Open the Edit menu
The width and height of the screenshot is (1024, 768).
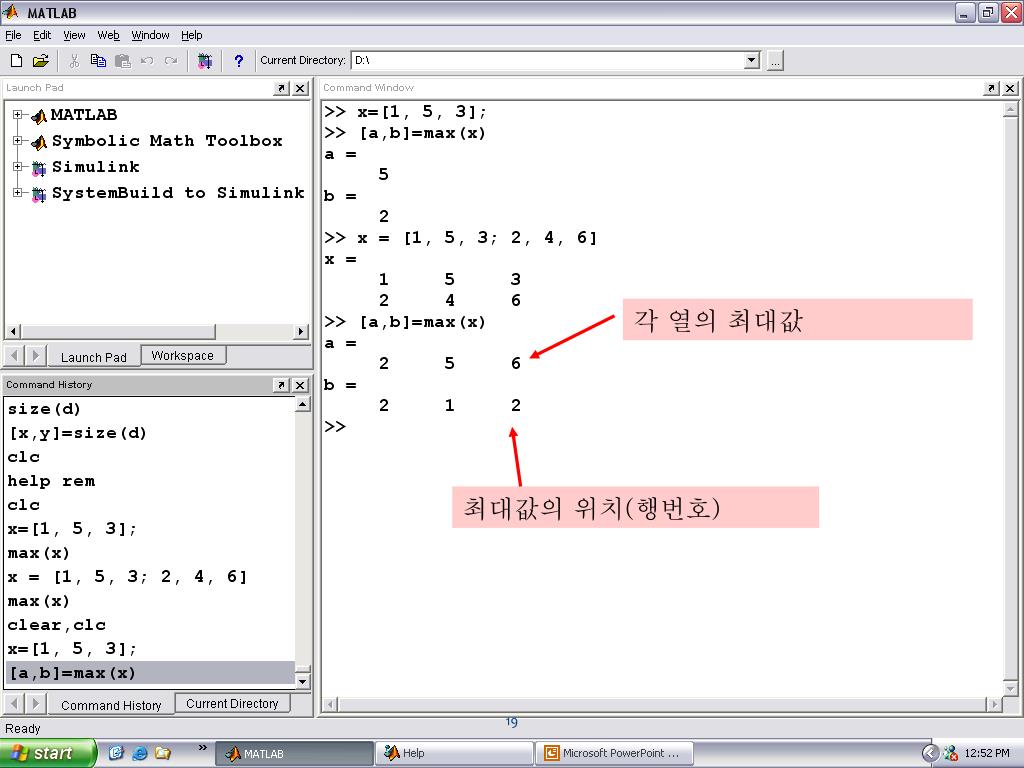[x=42, y=35]
